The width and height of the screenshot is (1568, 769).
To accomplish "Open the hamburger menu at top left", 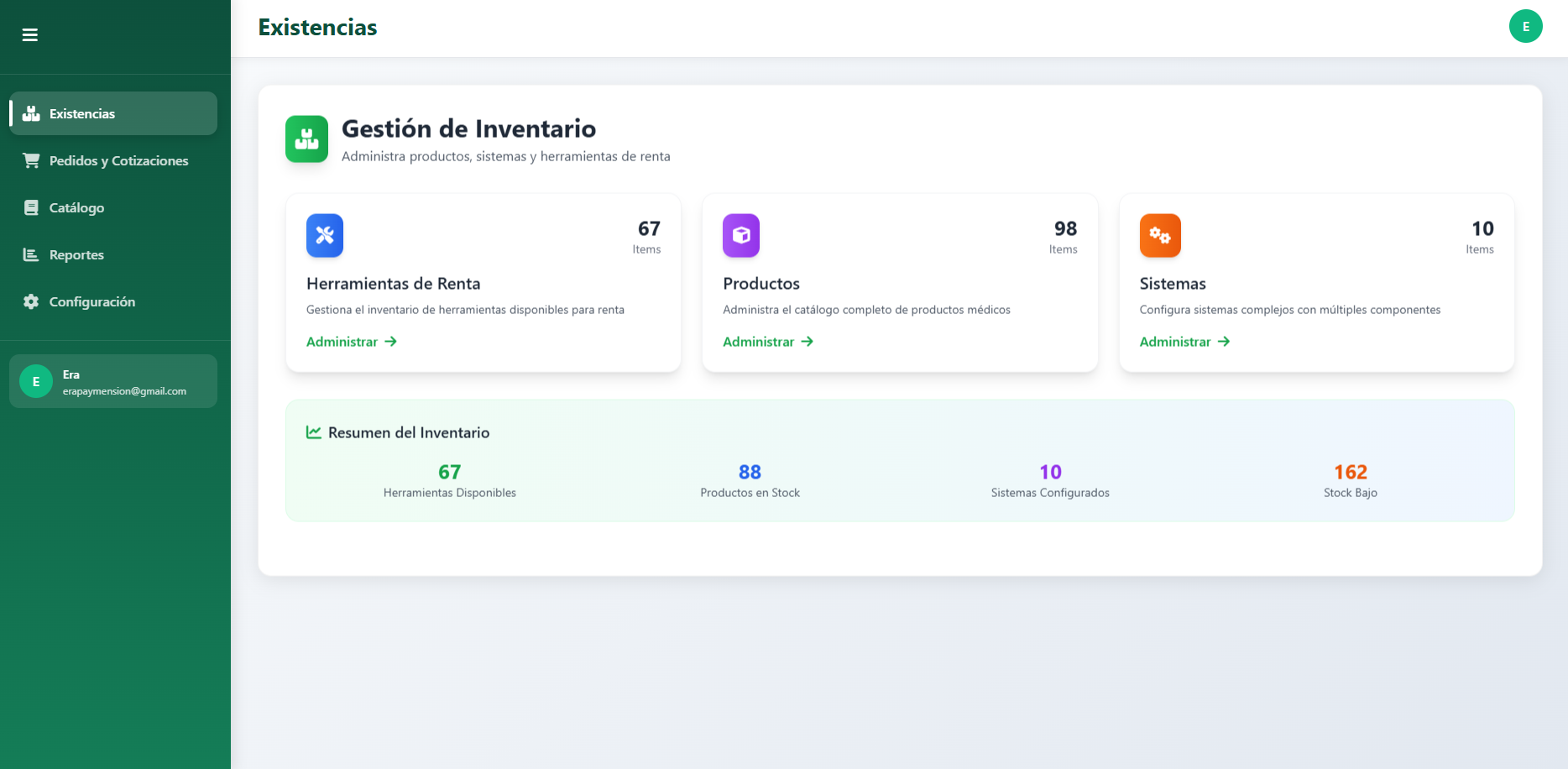I will [x=29, y=34].
